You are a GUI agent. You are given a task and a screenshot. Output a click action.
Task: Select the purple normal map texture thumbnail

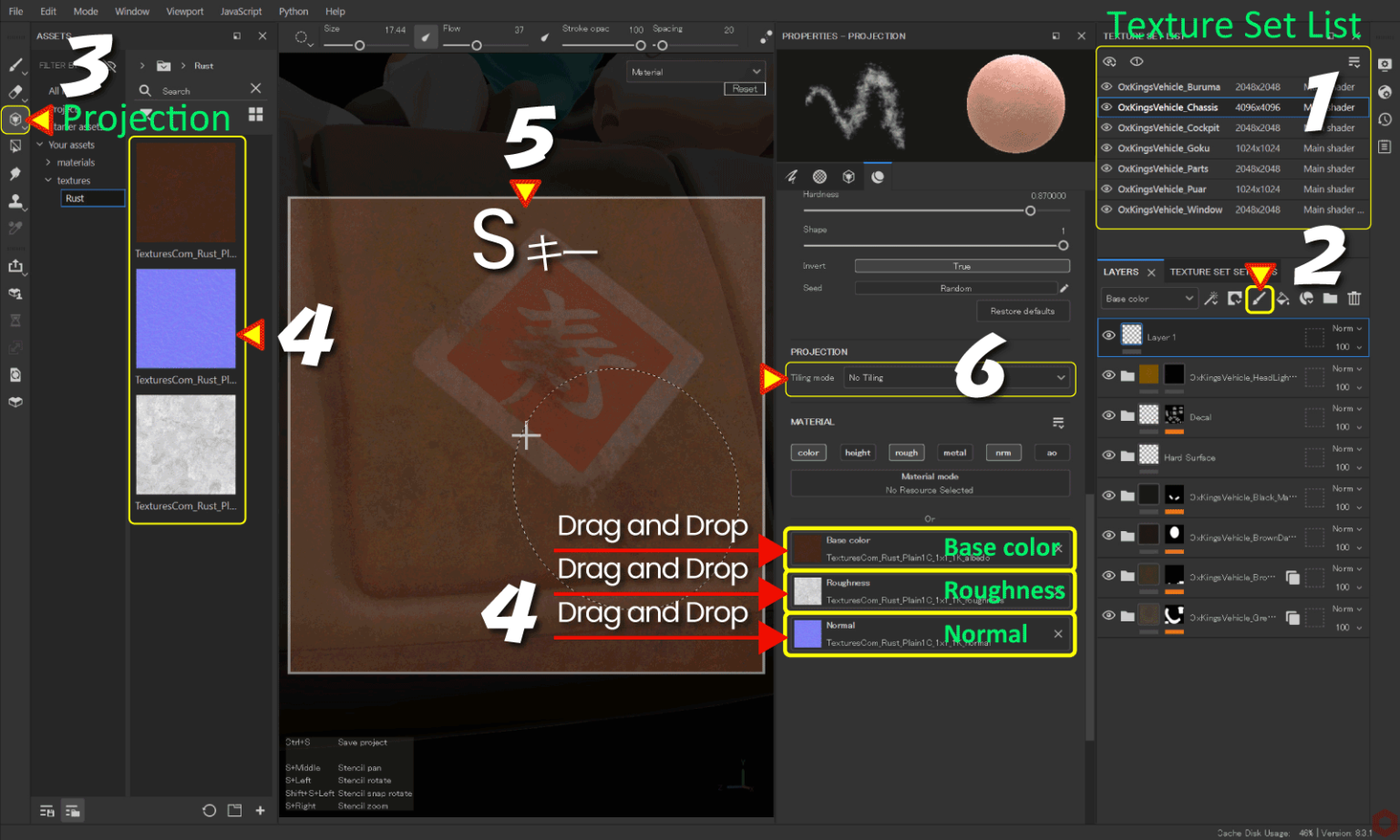pyautogui.click(x=186, y=318)
